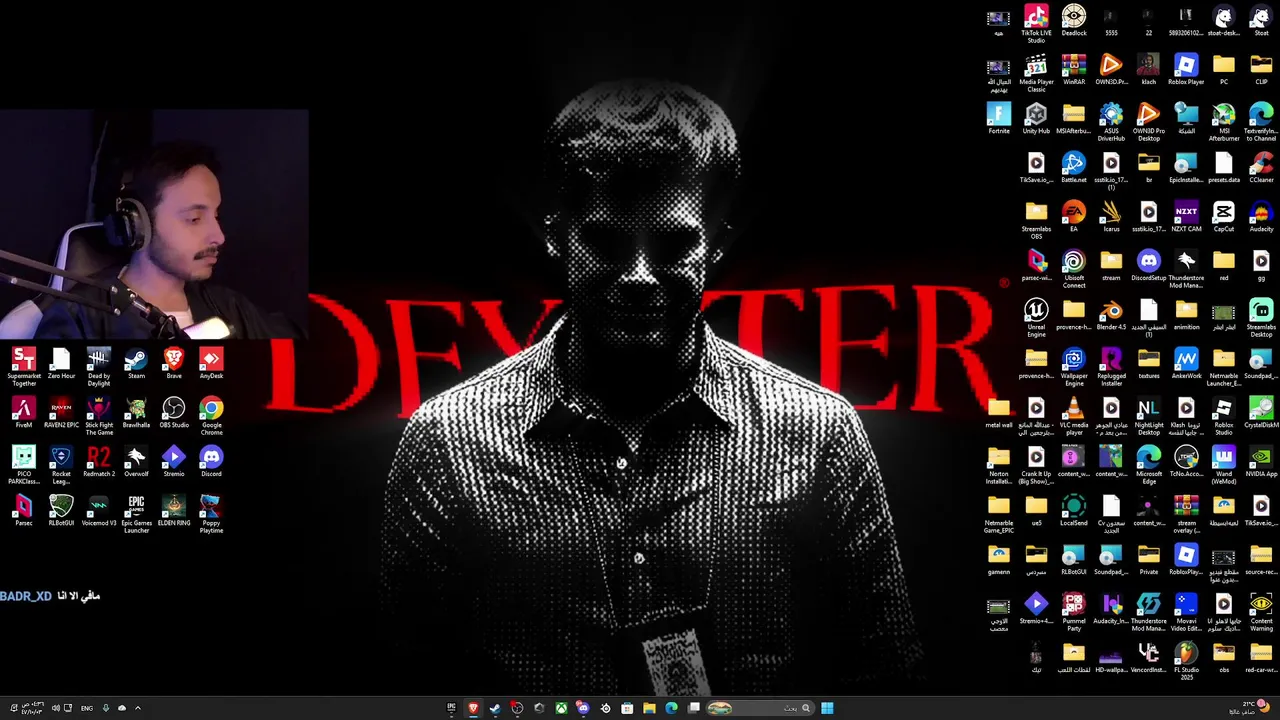Viewport: 1280px width, 720px height.
Task: Open the Voicemod V3 shortcut
Action: 99,511
